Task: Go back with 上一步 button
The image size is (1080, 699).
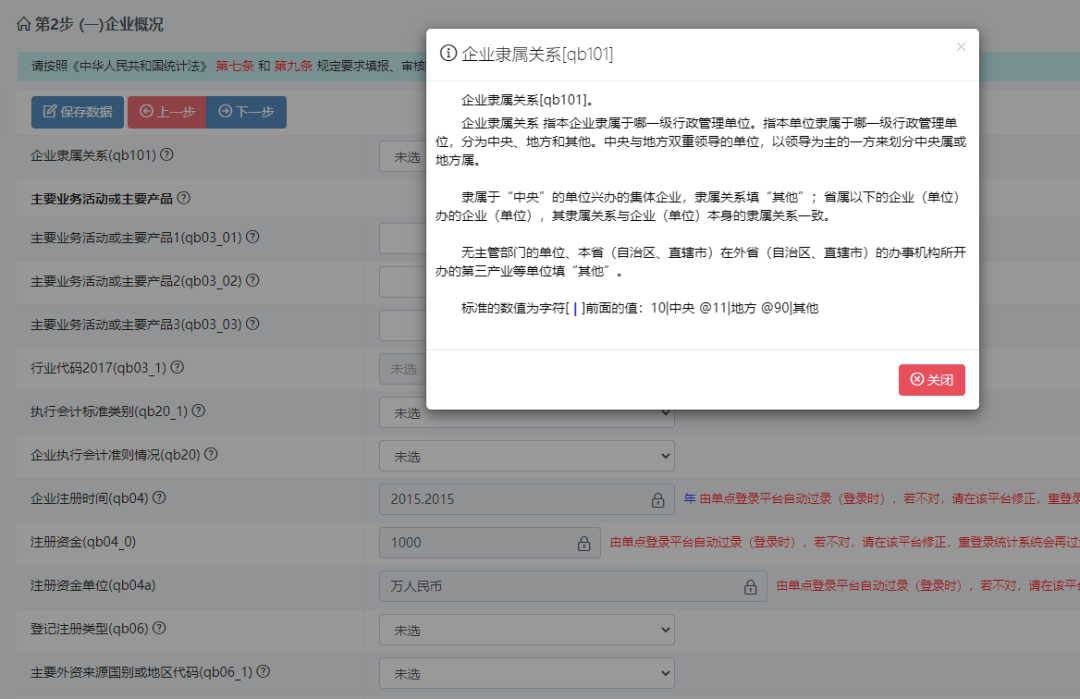Action: coord(167,112)
